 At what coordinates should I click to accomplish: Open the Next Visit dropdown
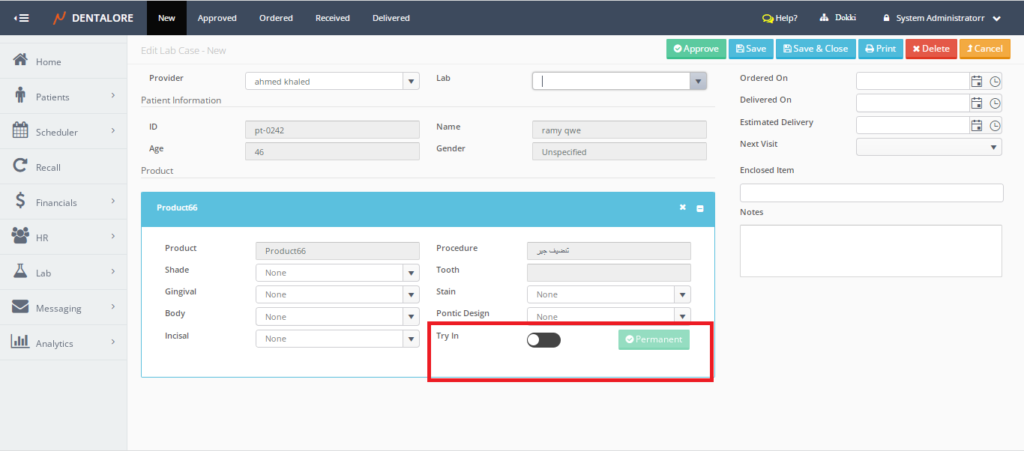pos(993,147)
